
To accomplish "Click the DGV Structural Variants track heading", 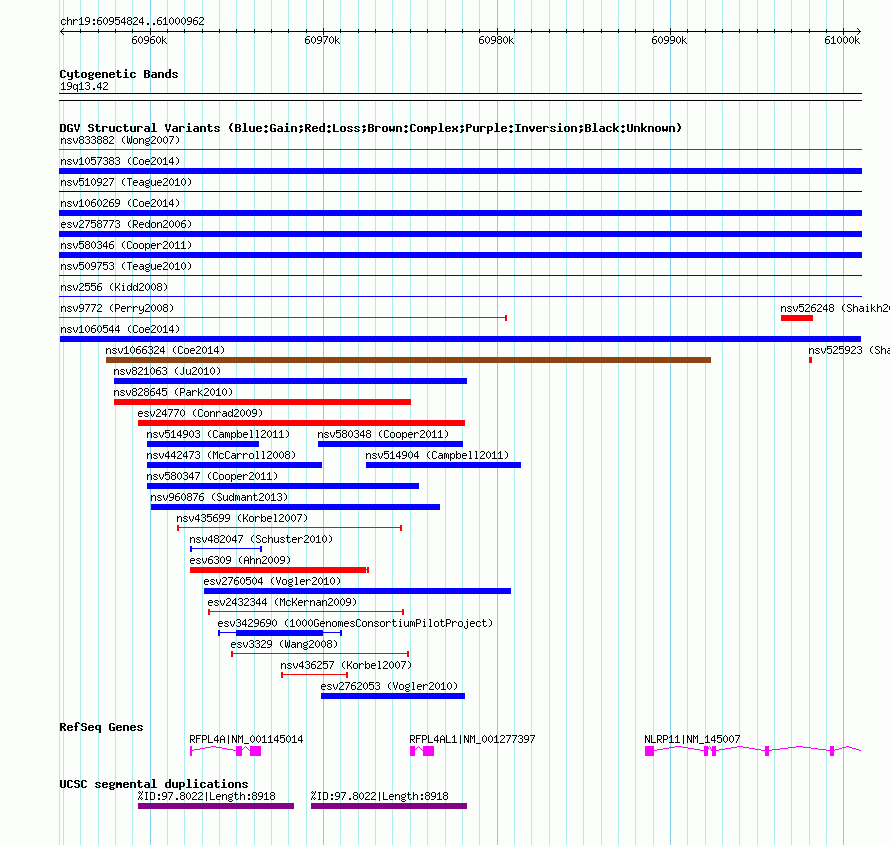I will point(371,128).
